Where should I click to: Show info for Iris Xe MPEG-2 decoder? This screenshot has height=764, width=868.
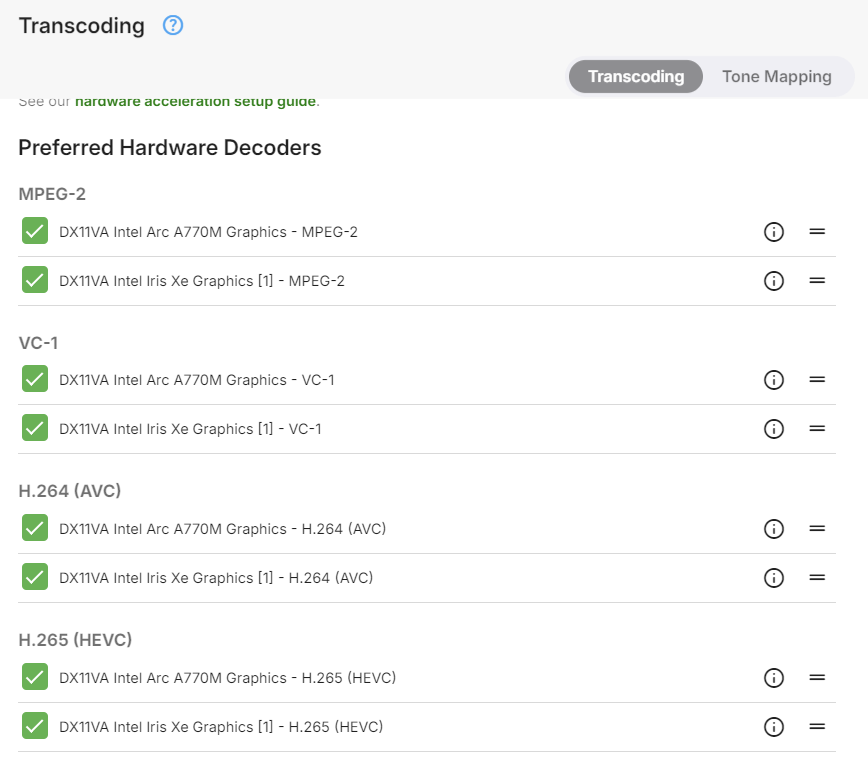click(x=773, y=281)
